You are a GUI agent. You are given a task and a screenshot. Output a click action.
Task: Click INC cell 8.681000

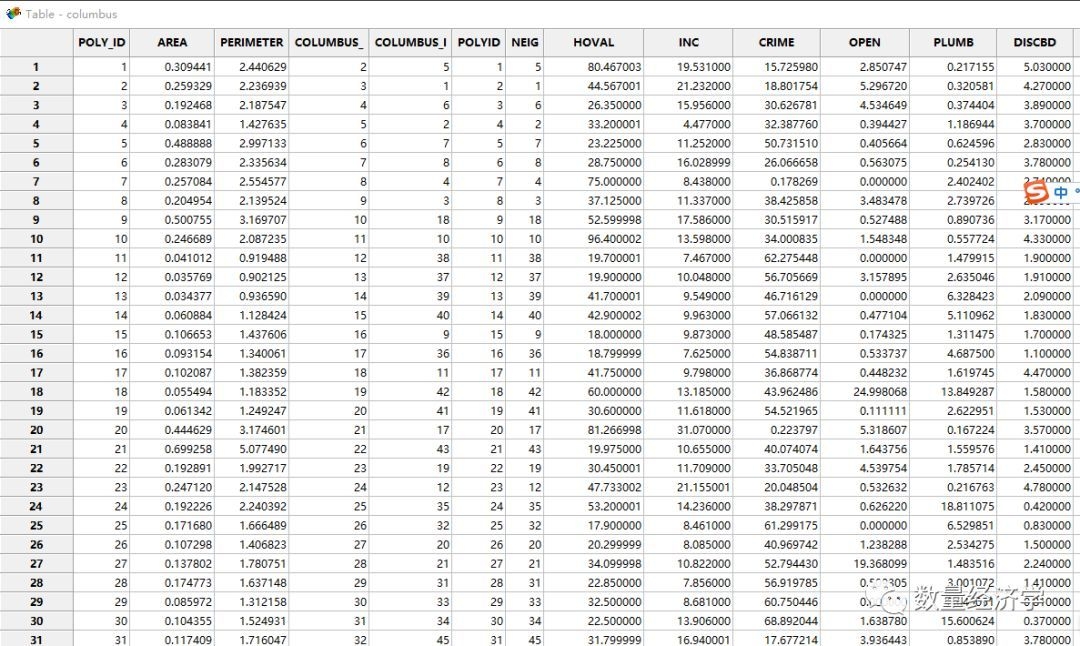(688, 602)
